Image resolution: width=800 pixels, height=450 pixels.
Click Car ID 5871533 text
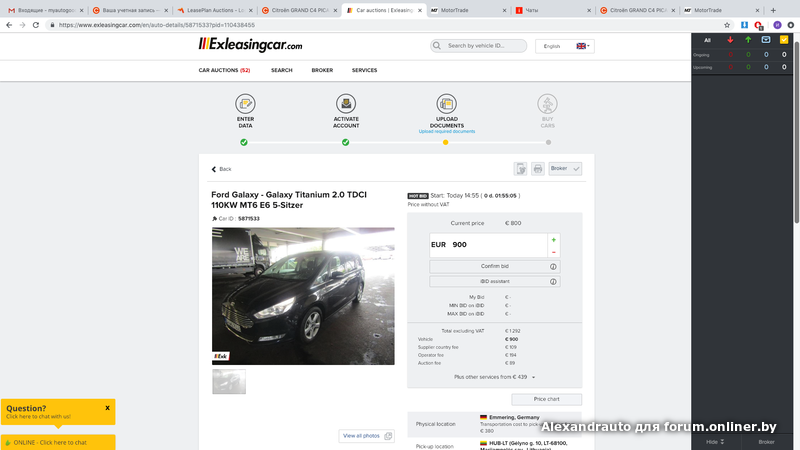coord(236,218)
